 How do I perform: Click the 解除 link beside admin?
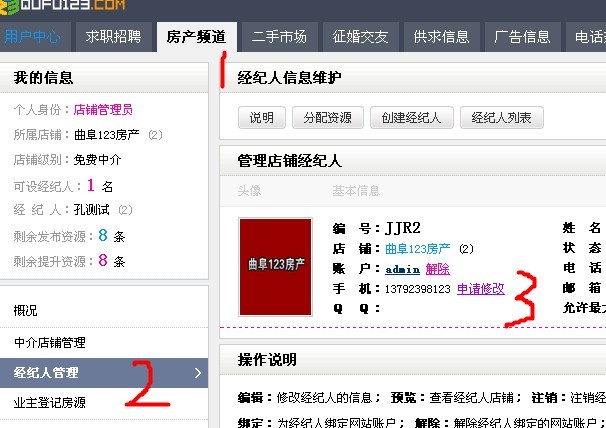[438, 269]
